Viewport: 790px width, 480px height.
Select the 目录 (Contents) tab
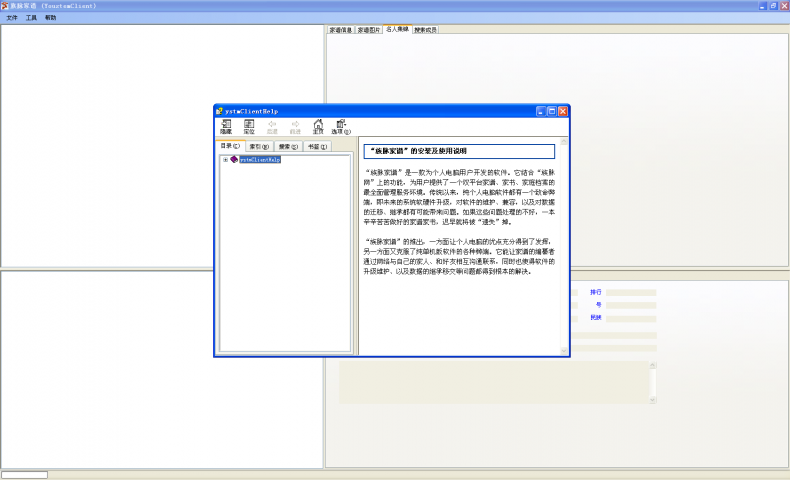(230, 146)
